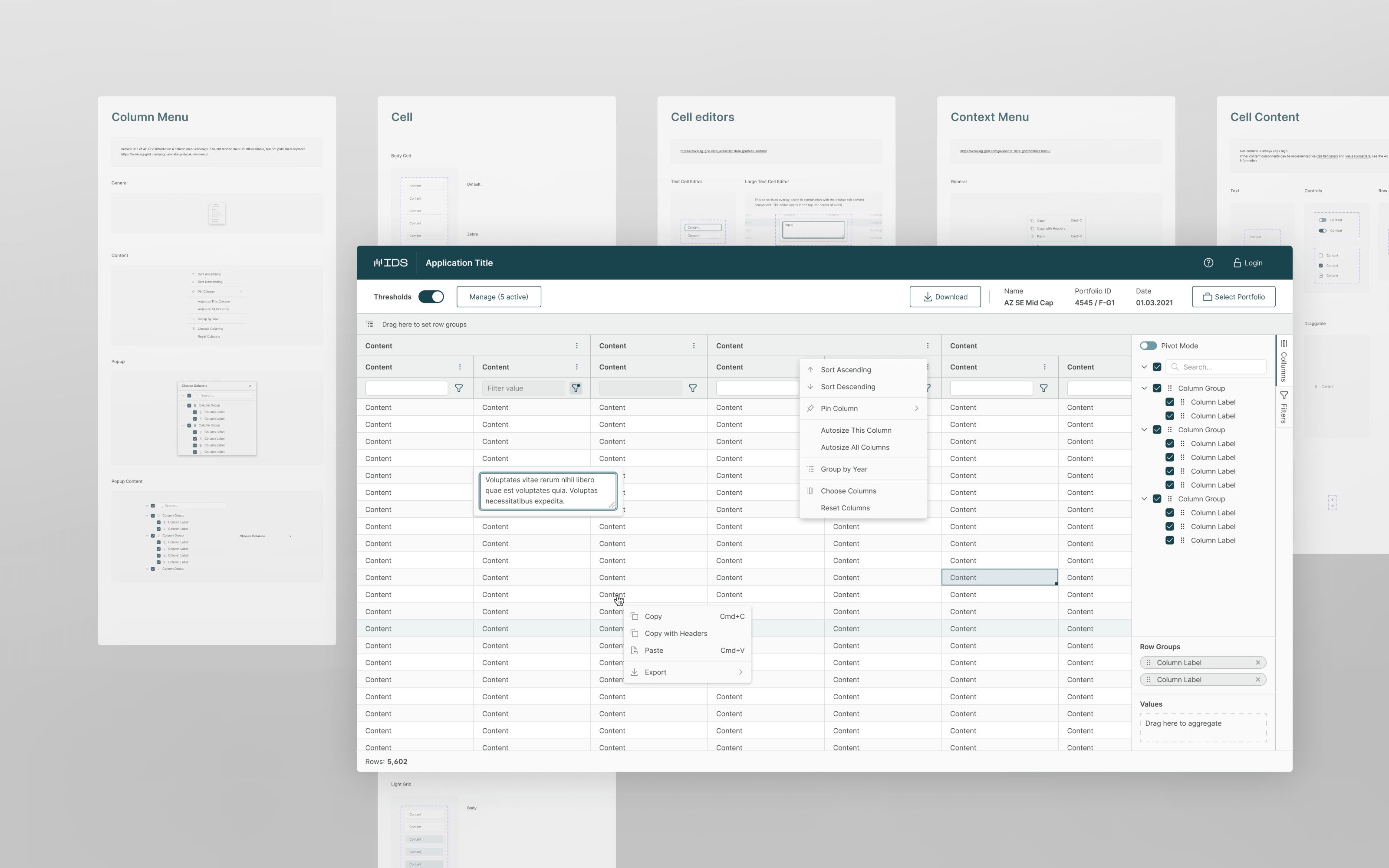Viewport: 1389px width, 868px height.
Task: Expand the Export submenu arrow
Action: pyautogui.click(x=740, y=672)
